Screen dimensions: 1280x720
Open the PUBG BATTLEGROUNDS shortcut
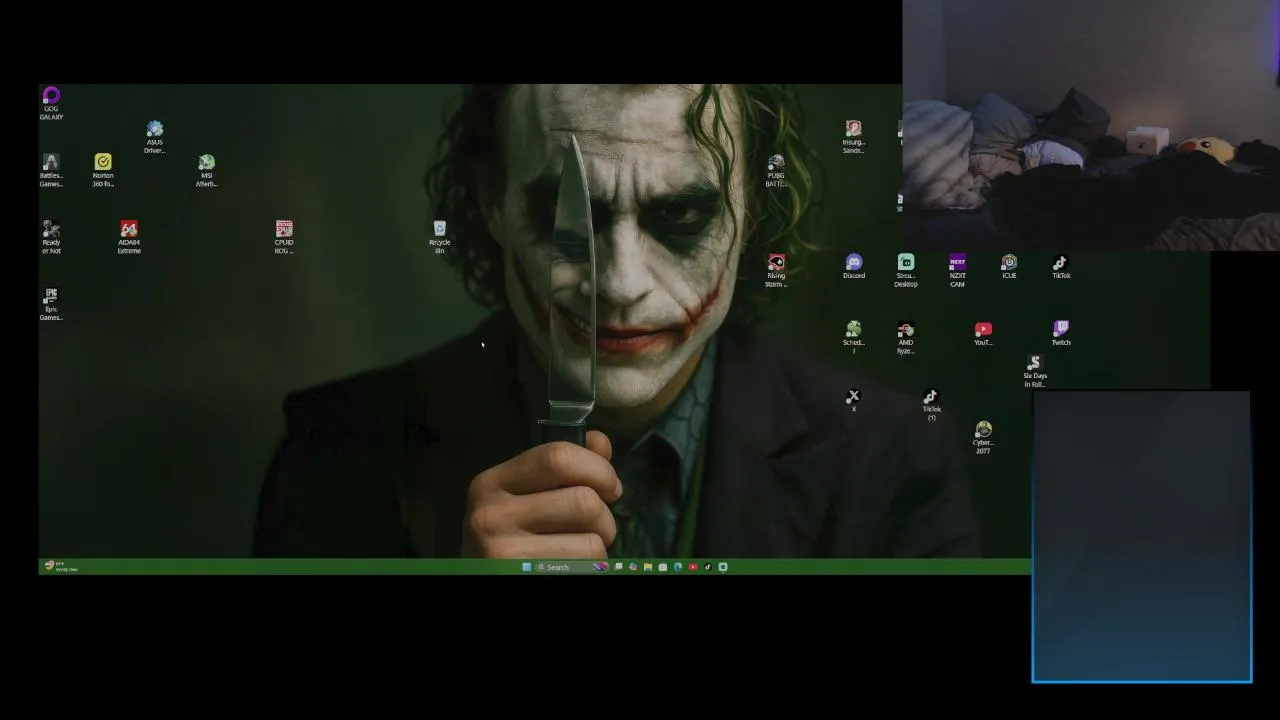pyautogui.click(x=776, y=170)
